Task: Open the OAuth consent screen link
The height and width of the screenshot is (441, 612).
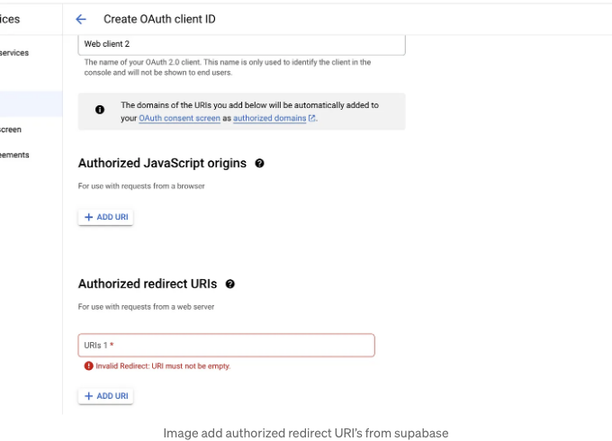Action: click(x=180, y=118)
